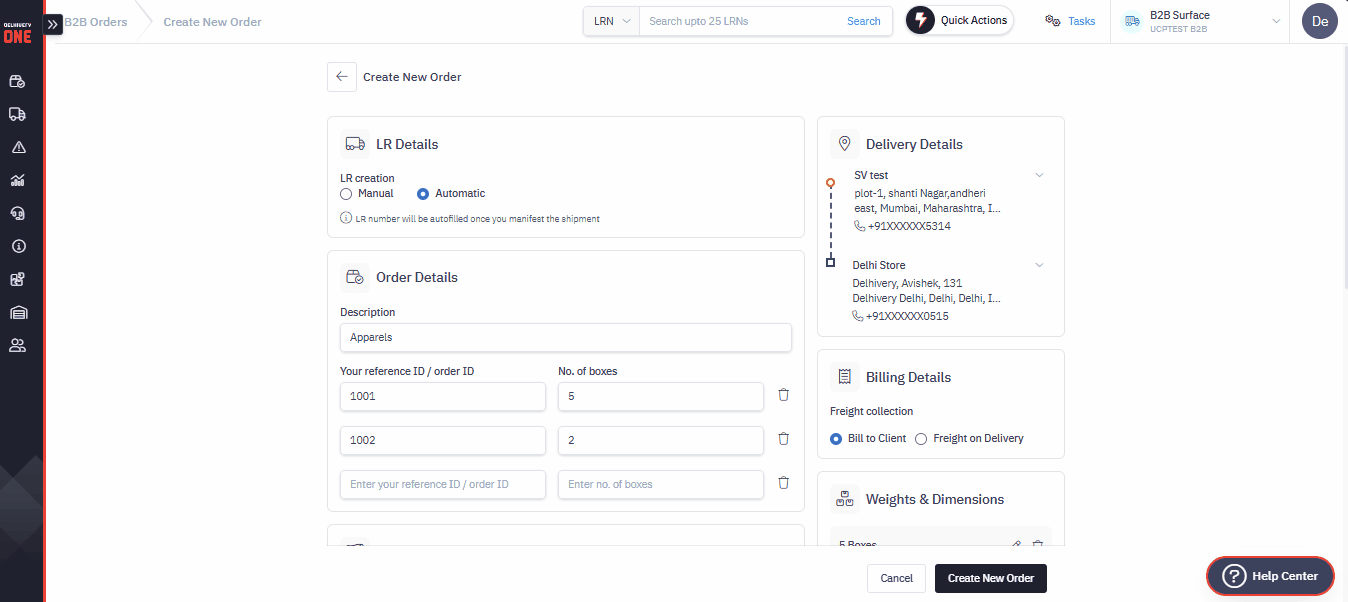The height and width of the screenshot is (602, 1348).
Task: Click the Delhi Store destination name
Action: click(x=879, y=265)
